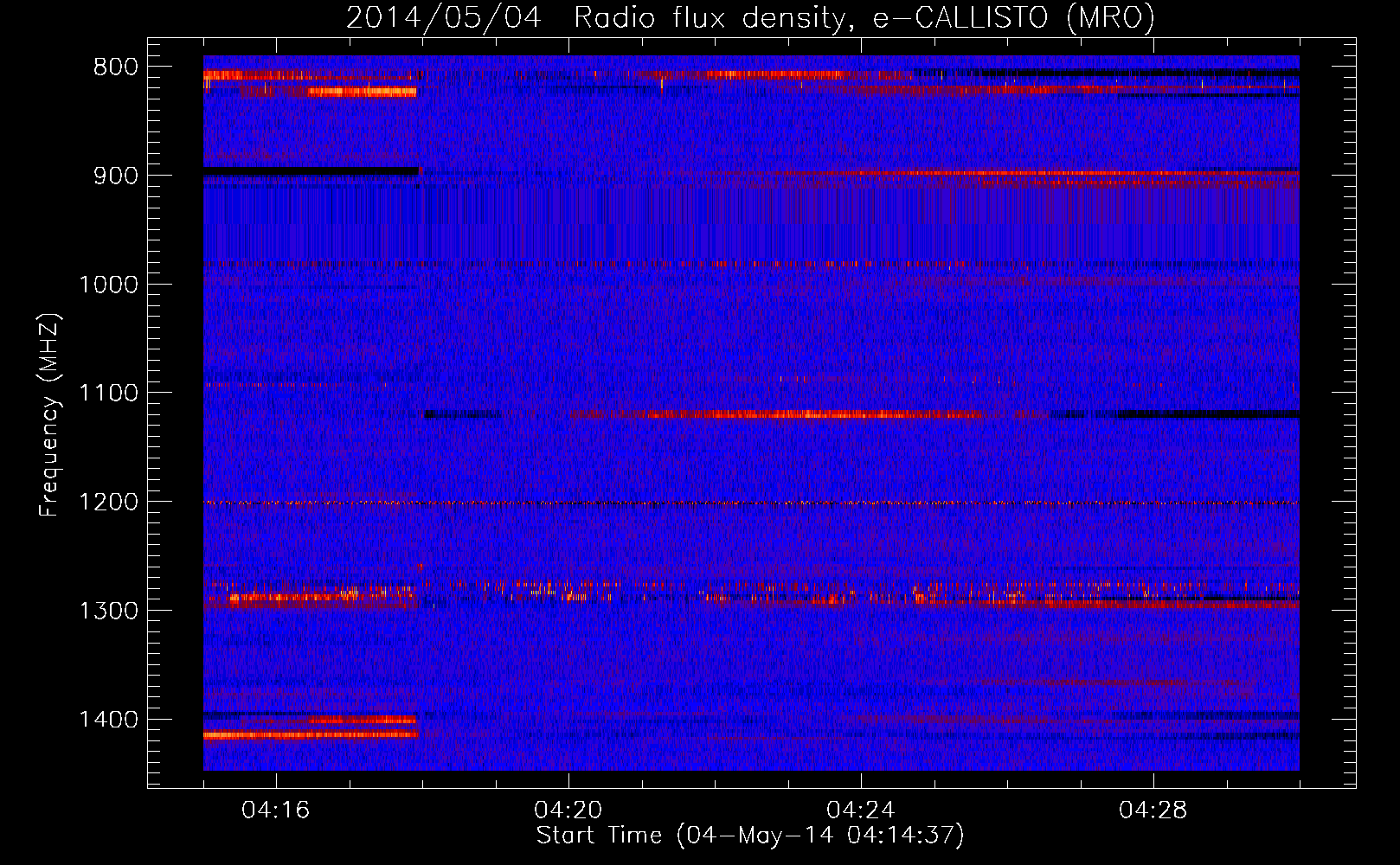The height and width of the screenshot is (865, 1400).
Task: Click the Start Time axis caption
Action: coord(750,836)
